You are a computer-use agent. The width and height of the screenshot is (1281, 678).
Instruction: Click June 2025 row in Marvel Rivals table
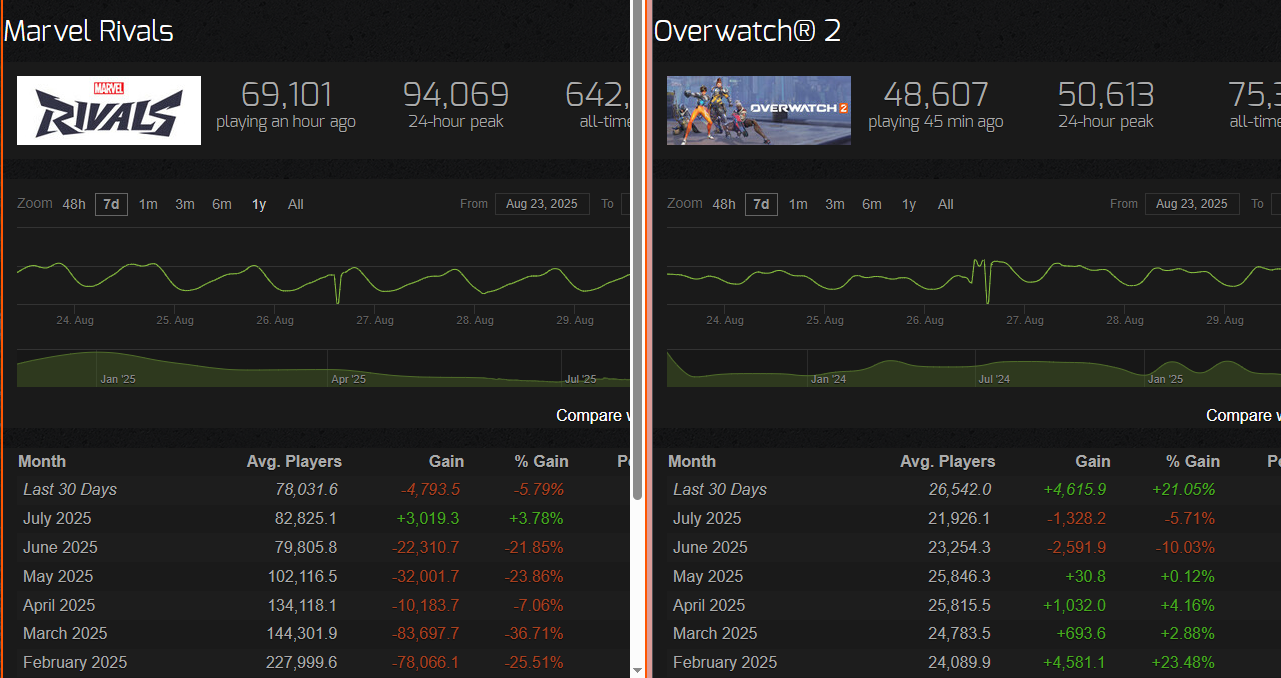click(x=324, y=547)
